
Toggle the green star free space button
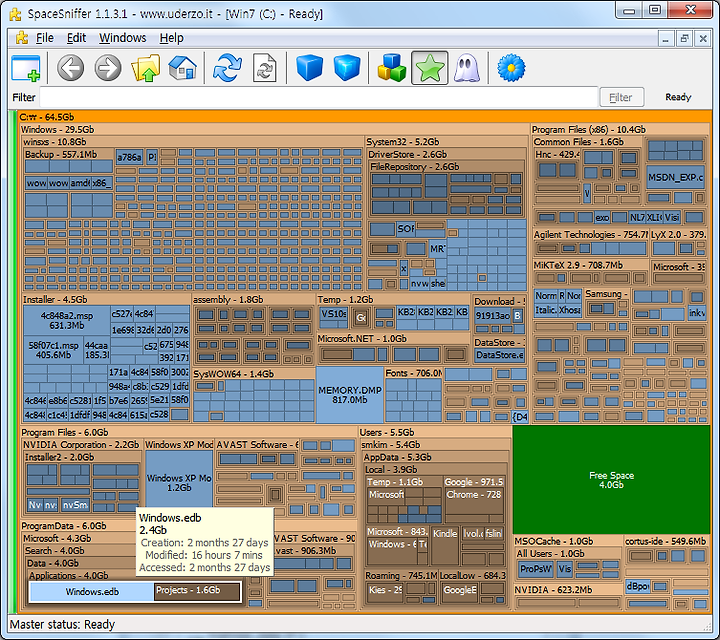pyautogui.click(x=429, y=68)
